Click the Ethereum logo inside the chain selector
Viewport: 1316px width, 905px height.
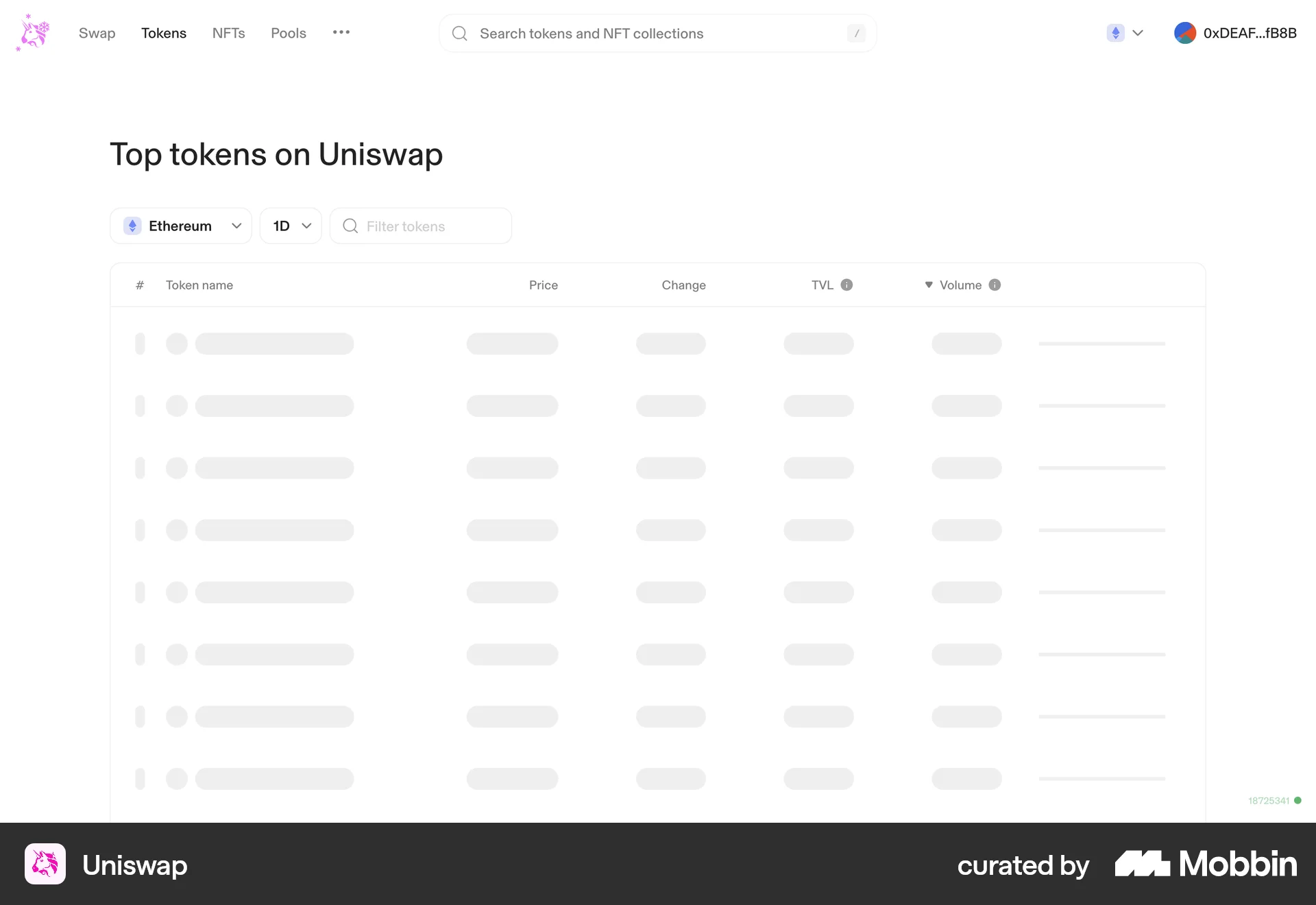click(x=132, y=226)
